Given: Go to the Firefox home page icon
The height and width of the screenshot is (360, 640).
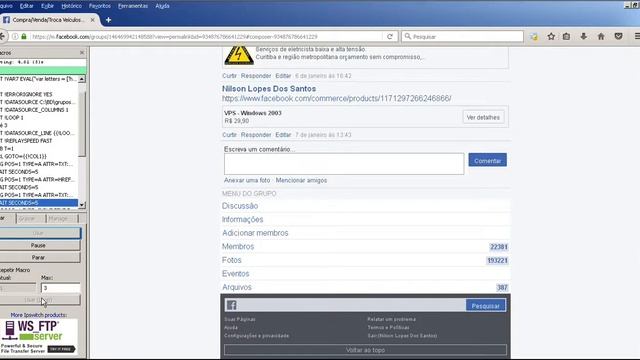Looking at the screenshot, I should click(x=601, y=37).
